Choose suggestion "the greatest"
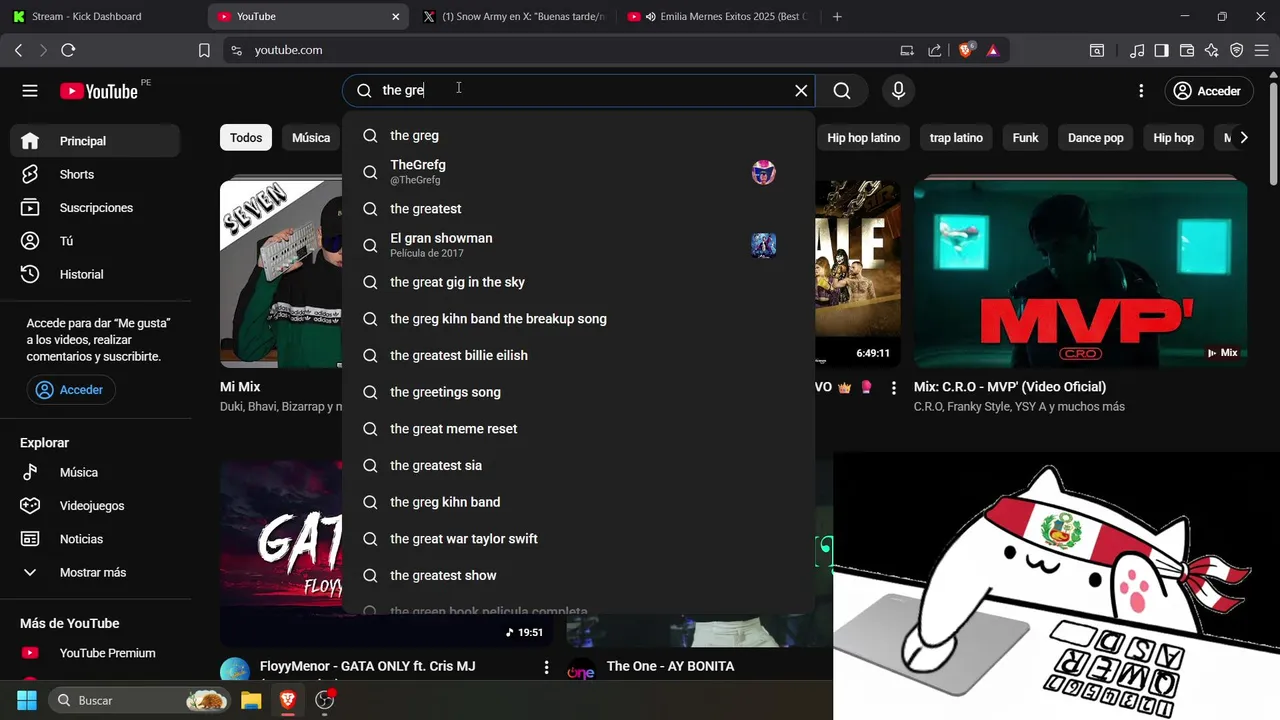 pyautogui.click(x=578, y=209)
